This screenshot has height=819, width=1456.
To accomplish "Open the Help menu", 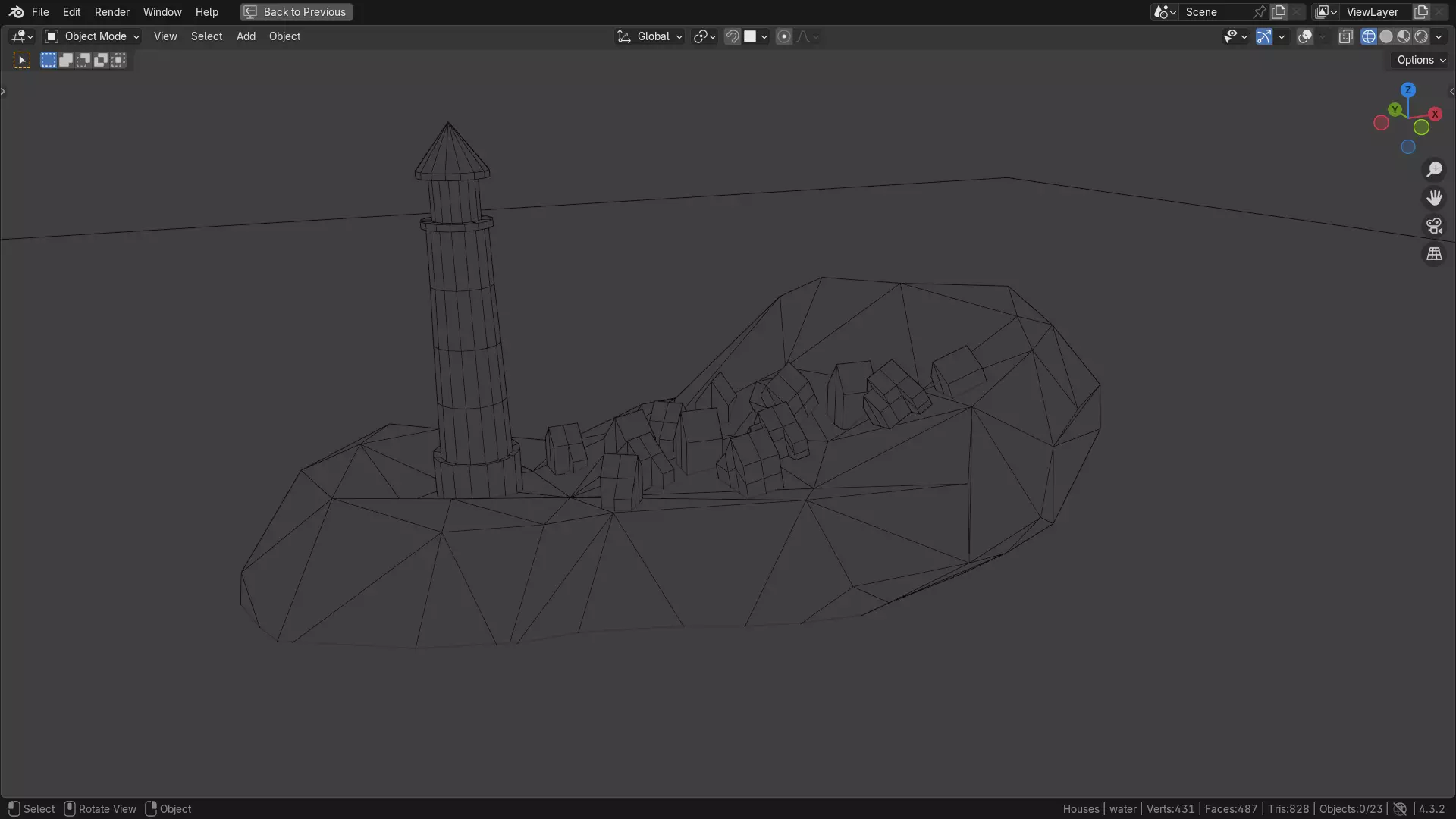I will pyautogui.click(x=206, y=12).
